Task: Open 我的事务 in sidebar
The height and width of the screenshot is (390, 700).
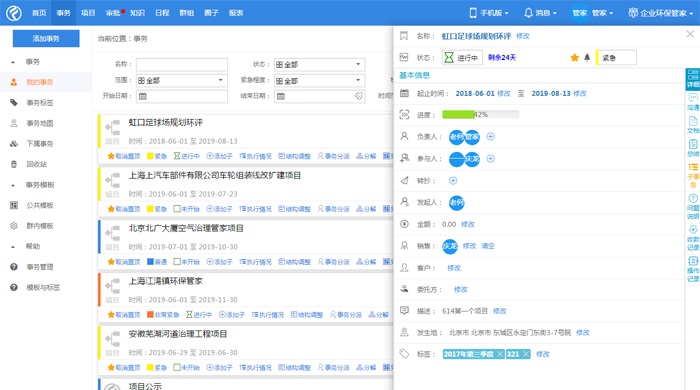Action: pyautogui.click(x=39, y=82)
